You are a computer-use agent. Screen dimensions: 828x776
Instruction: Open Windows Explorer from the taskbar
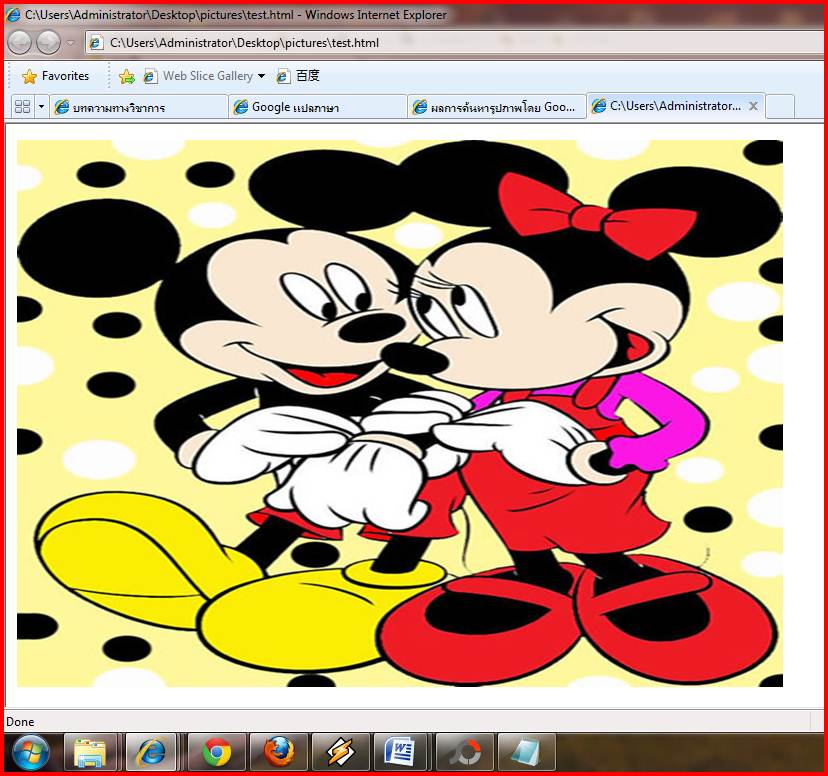coord(90,752)
